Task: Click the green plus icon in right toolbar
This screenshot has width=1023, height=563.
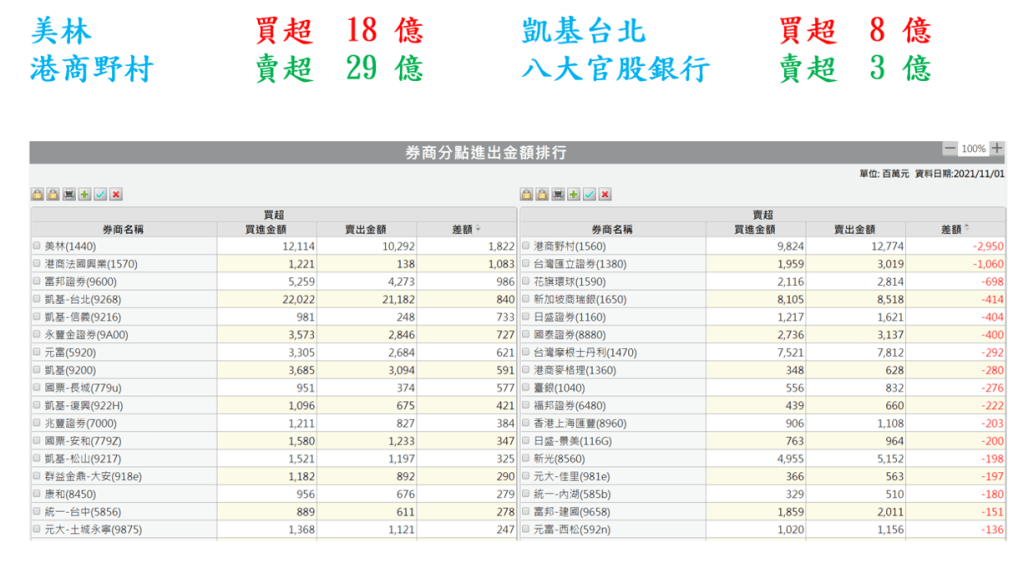Action: point(573,194)
